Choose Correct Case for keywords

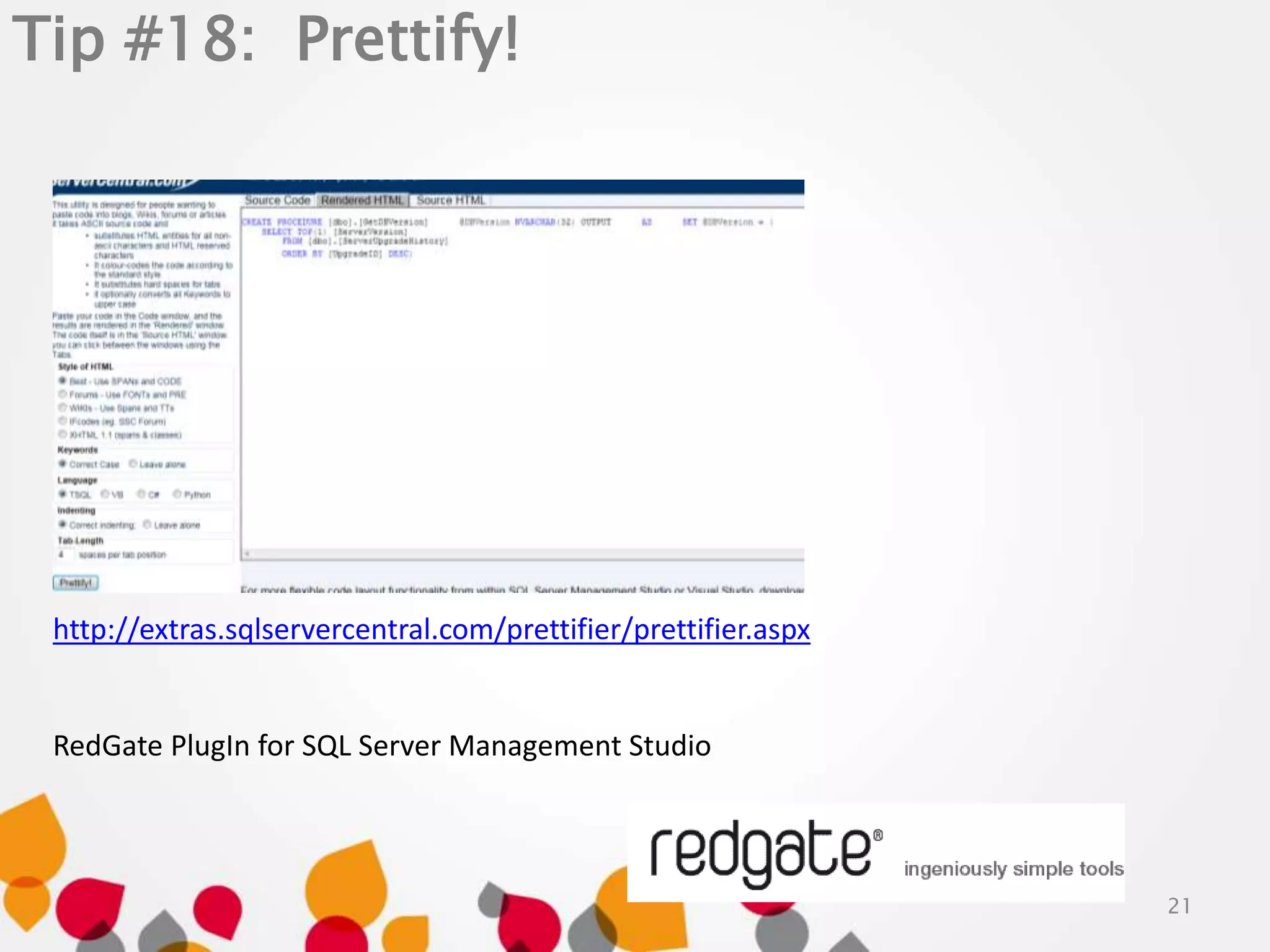pyautogui.click(x=63, y=464)
